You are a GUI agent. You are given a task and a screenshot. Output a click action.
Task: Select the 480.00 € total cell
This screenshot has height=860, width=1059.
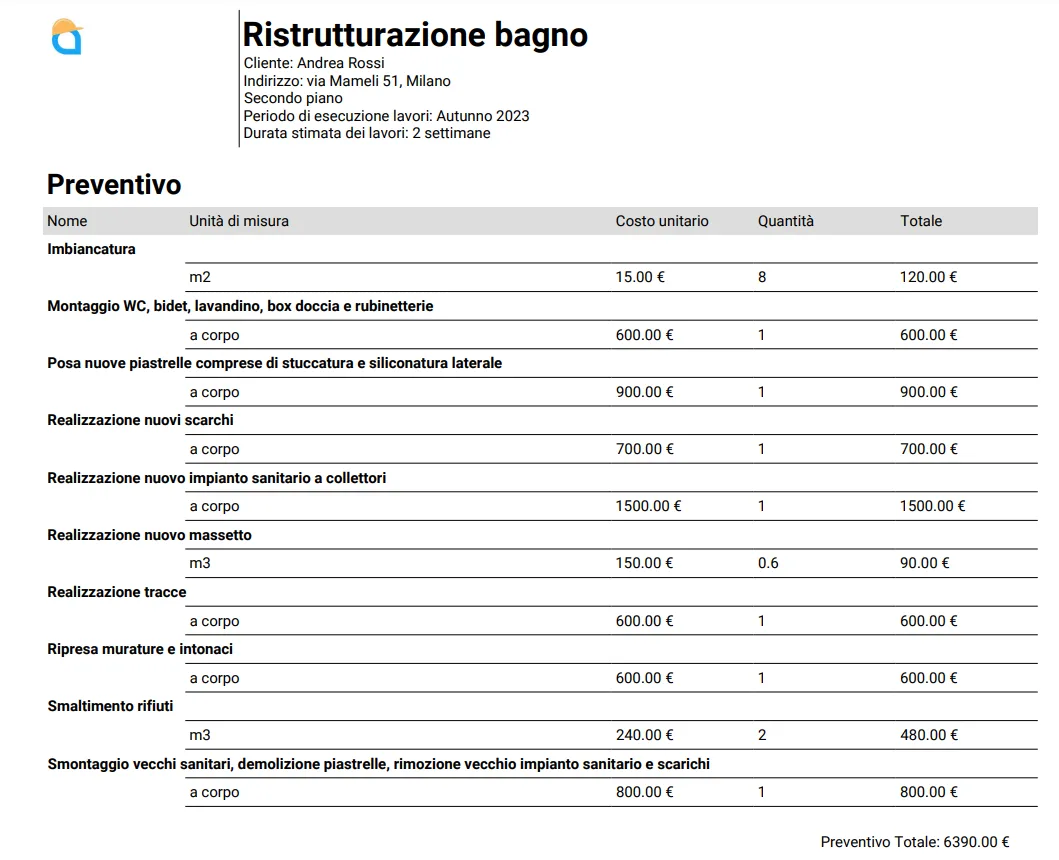point(929,735)
